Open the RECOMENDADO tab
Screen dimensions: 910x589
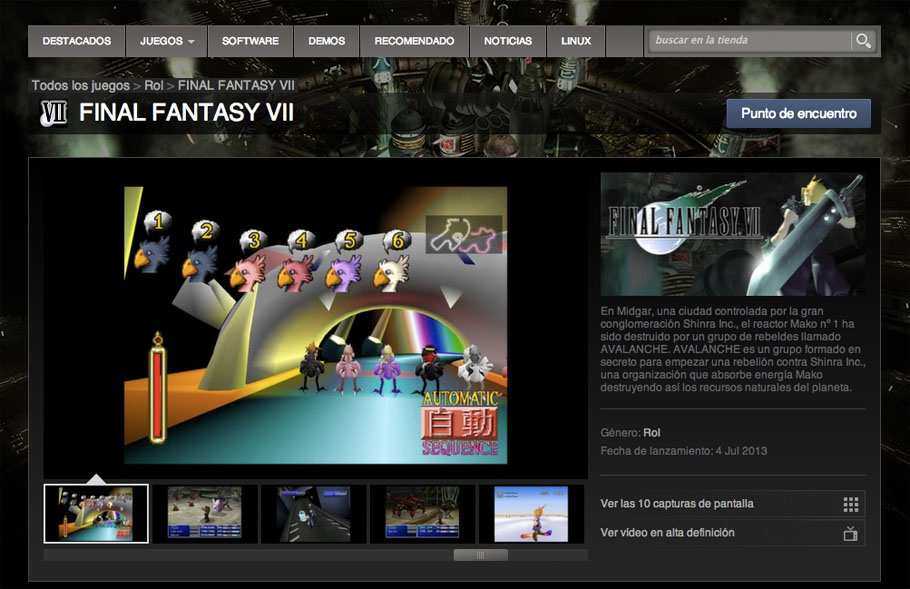click(414, 41)
